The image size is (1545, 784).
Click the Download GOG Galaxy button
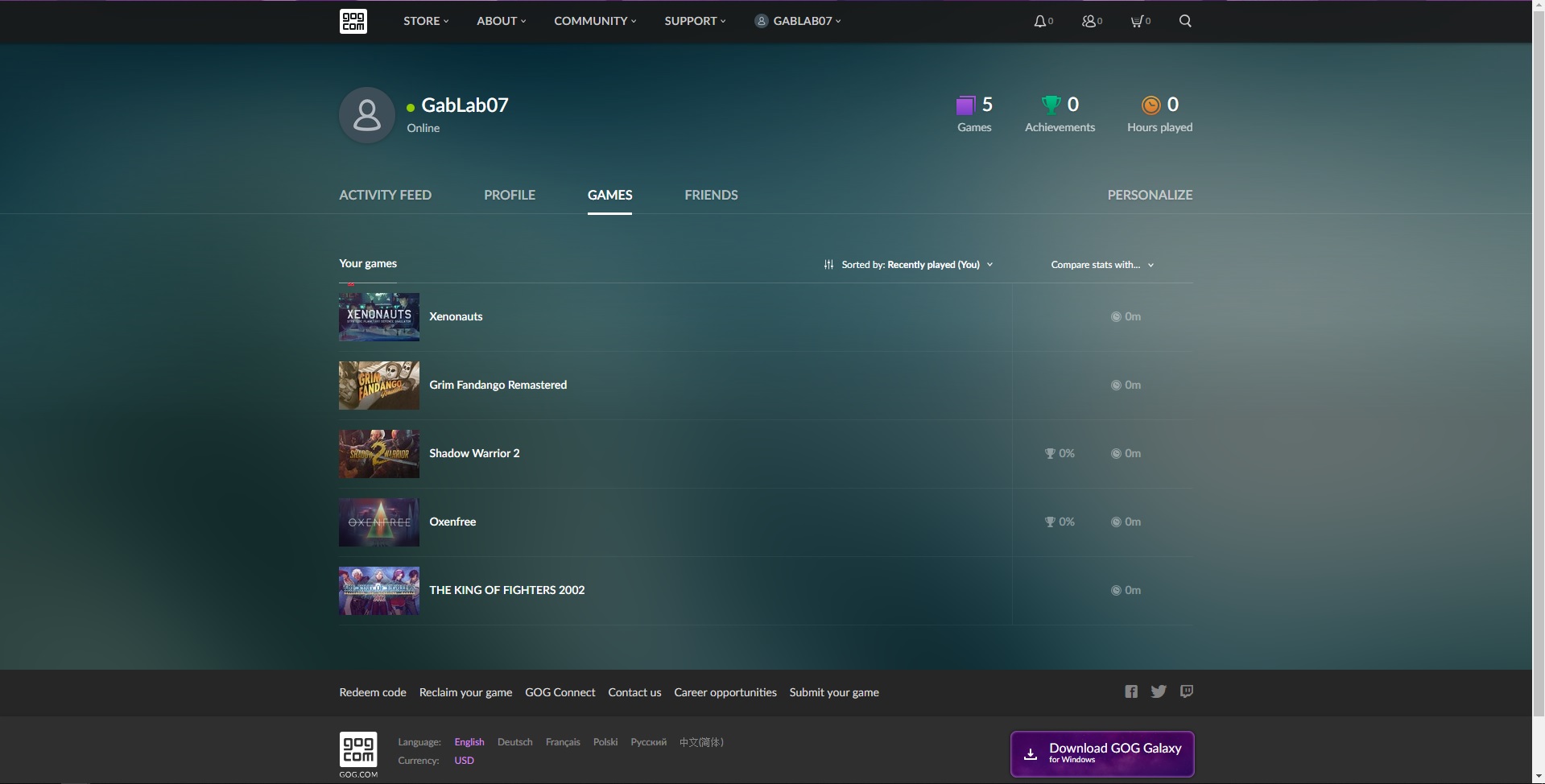click(x=1102, y=754)
